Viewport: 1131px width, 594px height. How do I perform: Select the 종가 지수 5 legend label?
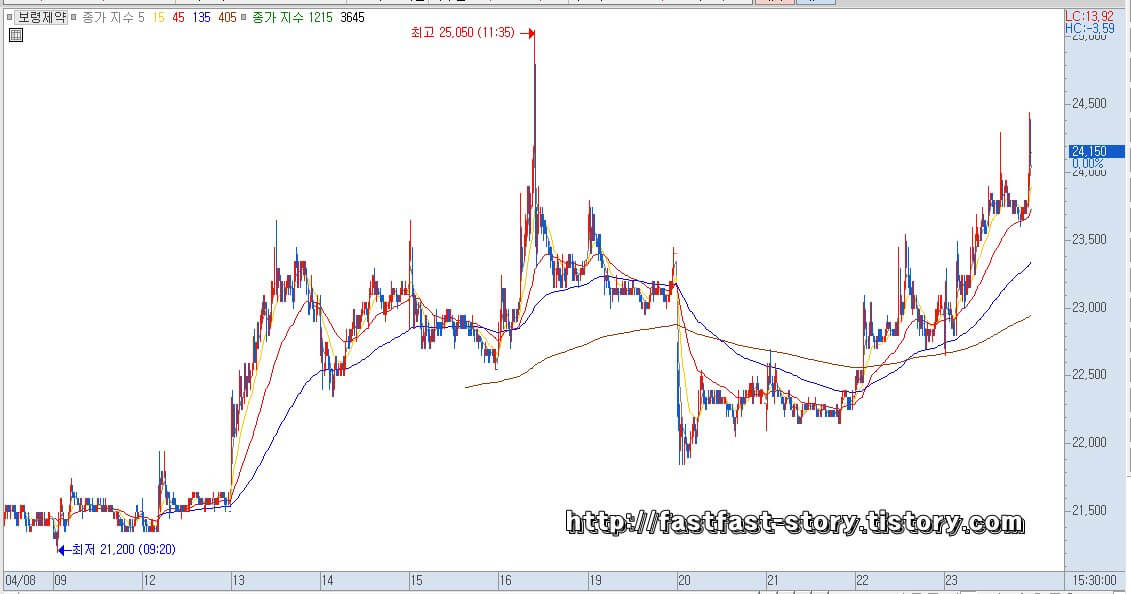(114, 17)
